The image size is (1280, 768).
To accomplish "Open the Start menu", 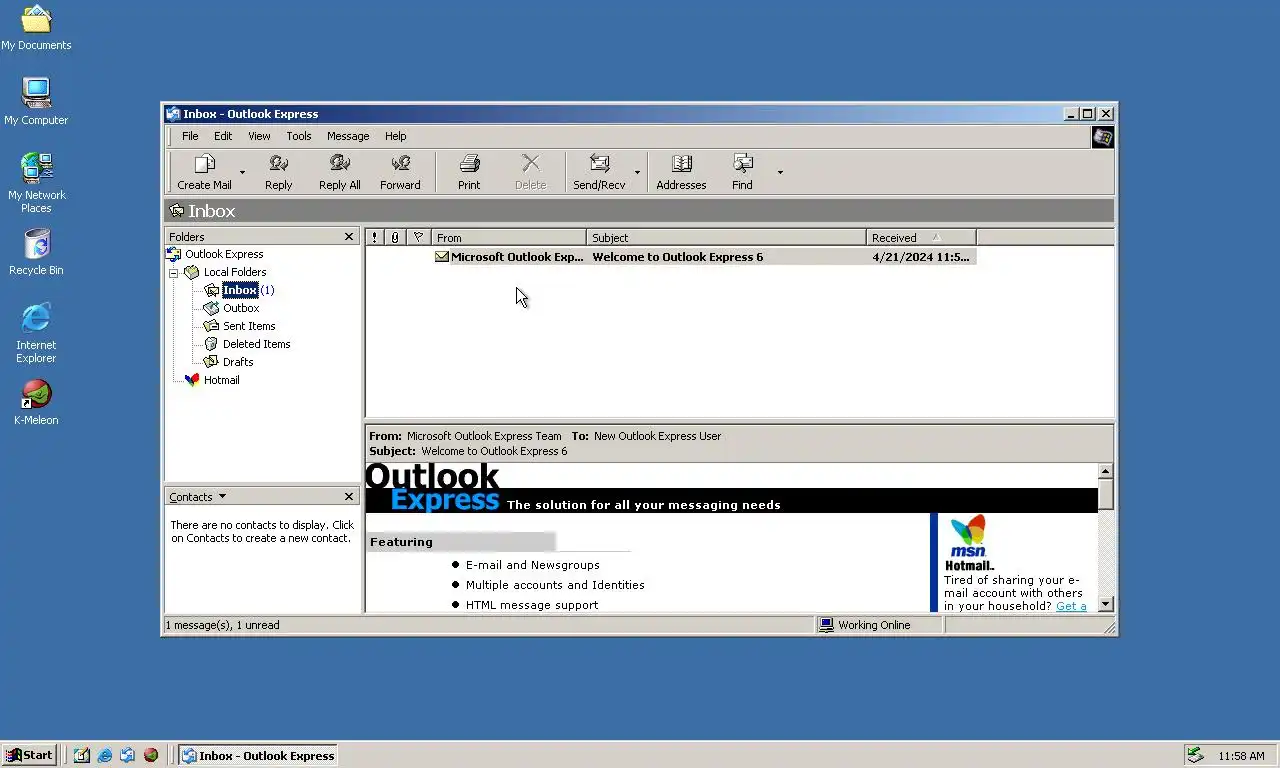I will 29,755.
